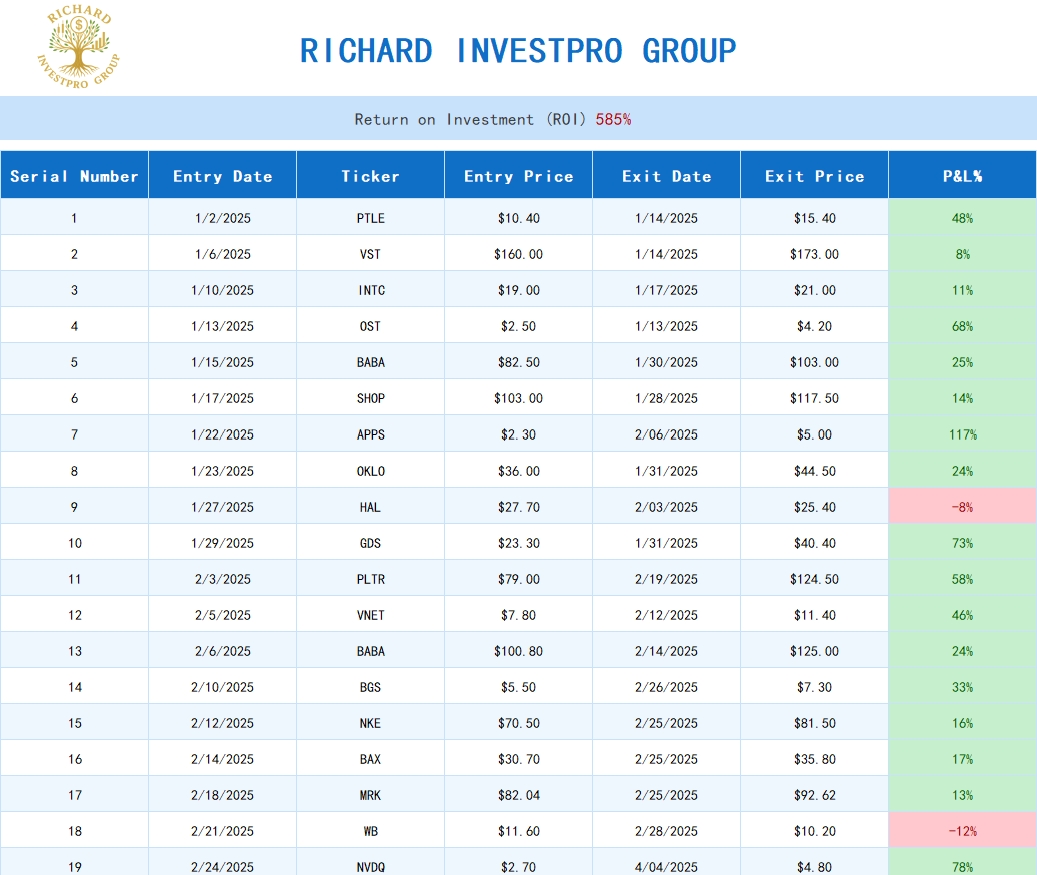Click entry date 1/2/2025 for PTLE

coord(222,218)
